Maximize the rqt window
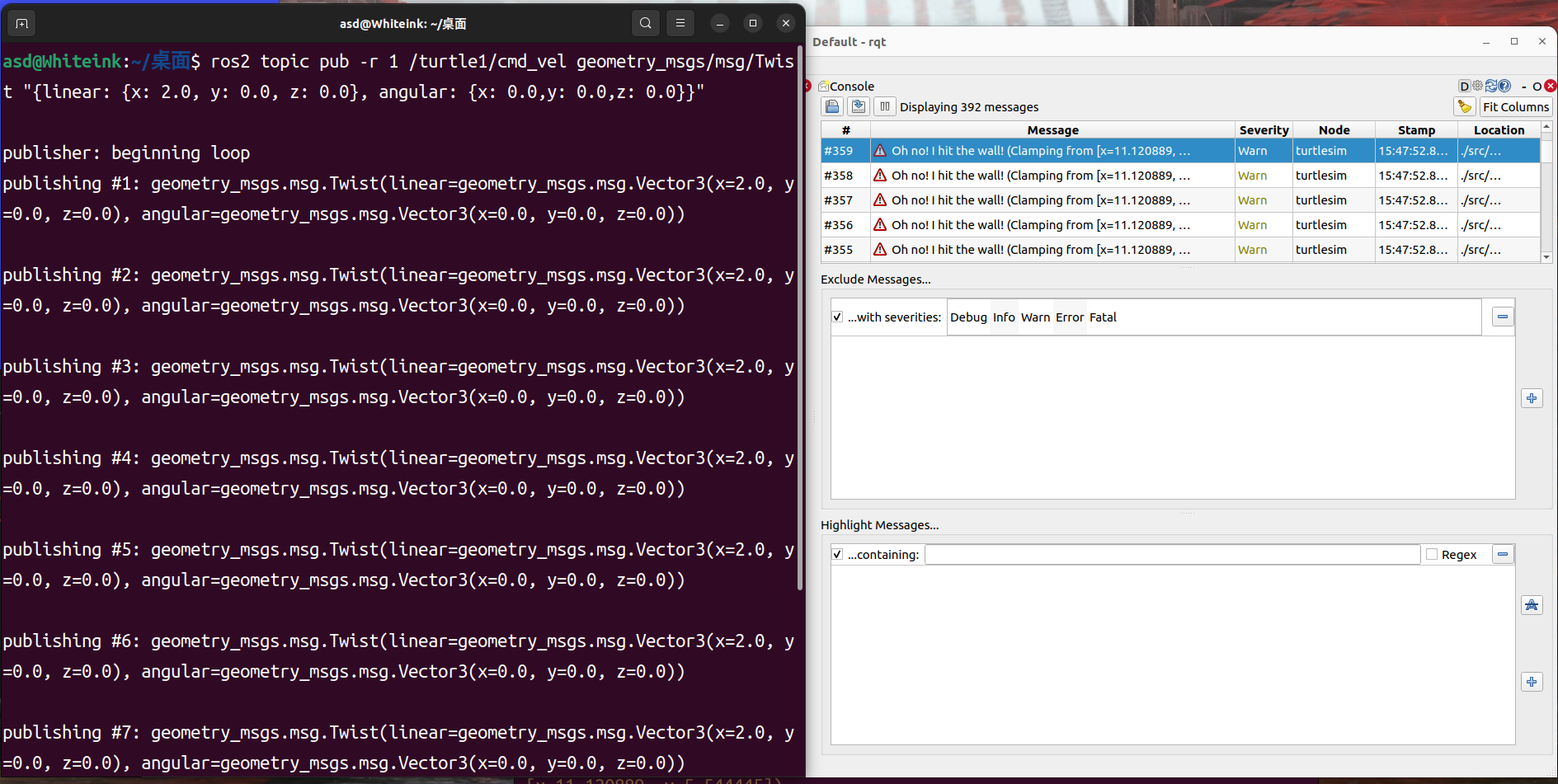This screenshot has width=1558, height=784. (x=1514, y=42)
